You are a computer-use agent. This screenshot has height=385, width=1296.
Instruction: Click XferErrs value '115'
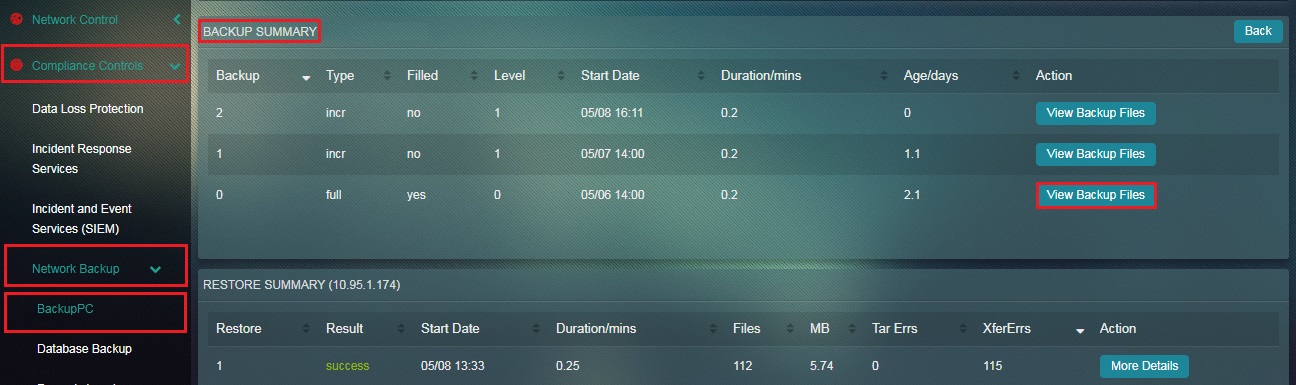pyautogui.click(x=994, y=366)
